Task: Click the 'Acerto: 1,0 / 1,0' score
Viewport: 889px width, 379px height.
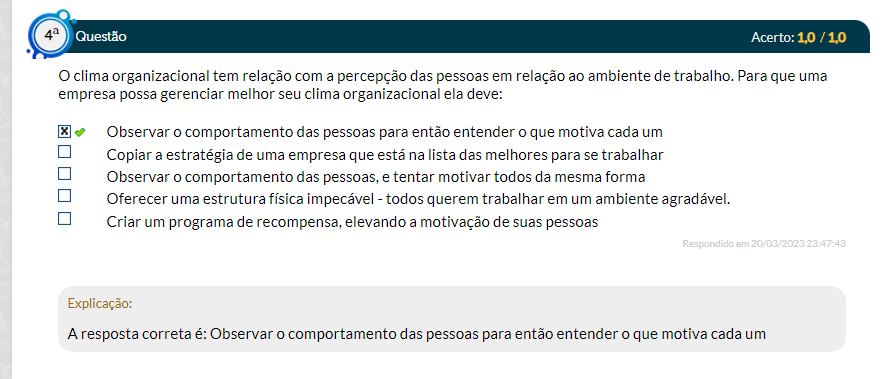Action: tap(798, 37)
